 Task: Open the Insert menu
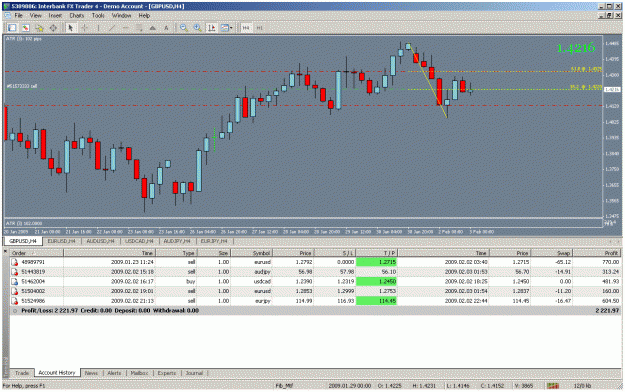click(x=55, y=16)
